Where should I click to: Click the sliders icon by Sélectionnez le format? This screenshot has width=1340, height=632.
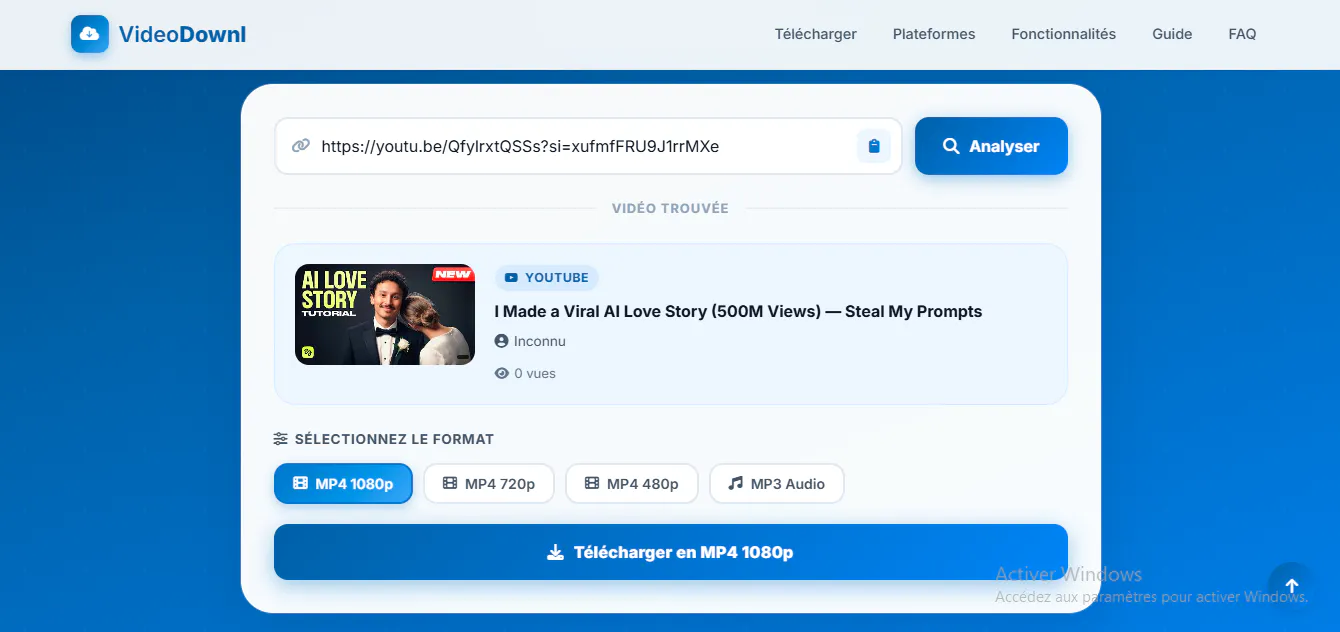(x=281, y=439)
